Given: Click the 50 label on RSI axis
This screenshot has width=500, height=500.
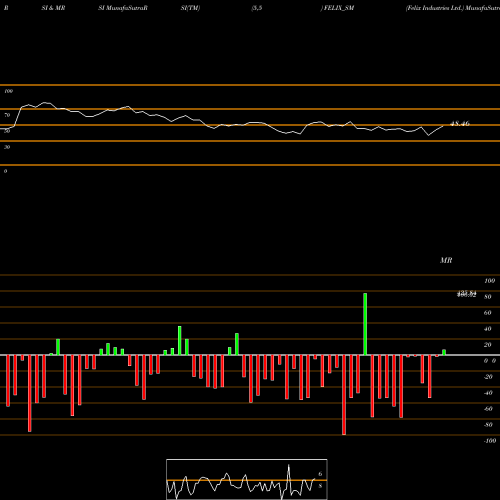Looking at the screenshot, I should [7, 131].
